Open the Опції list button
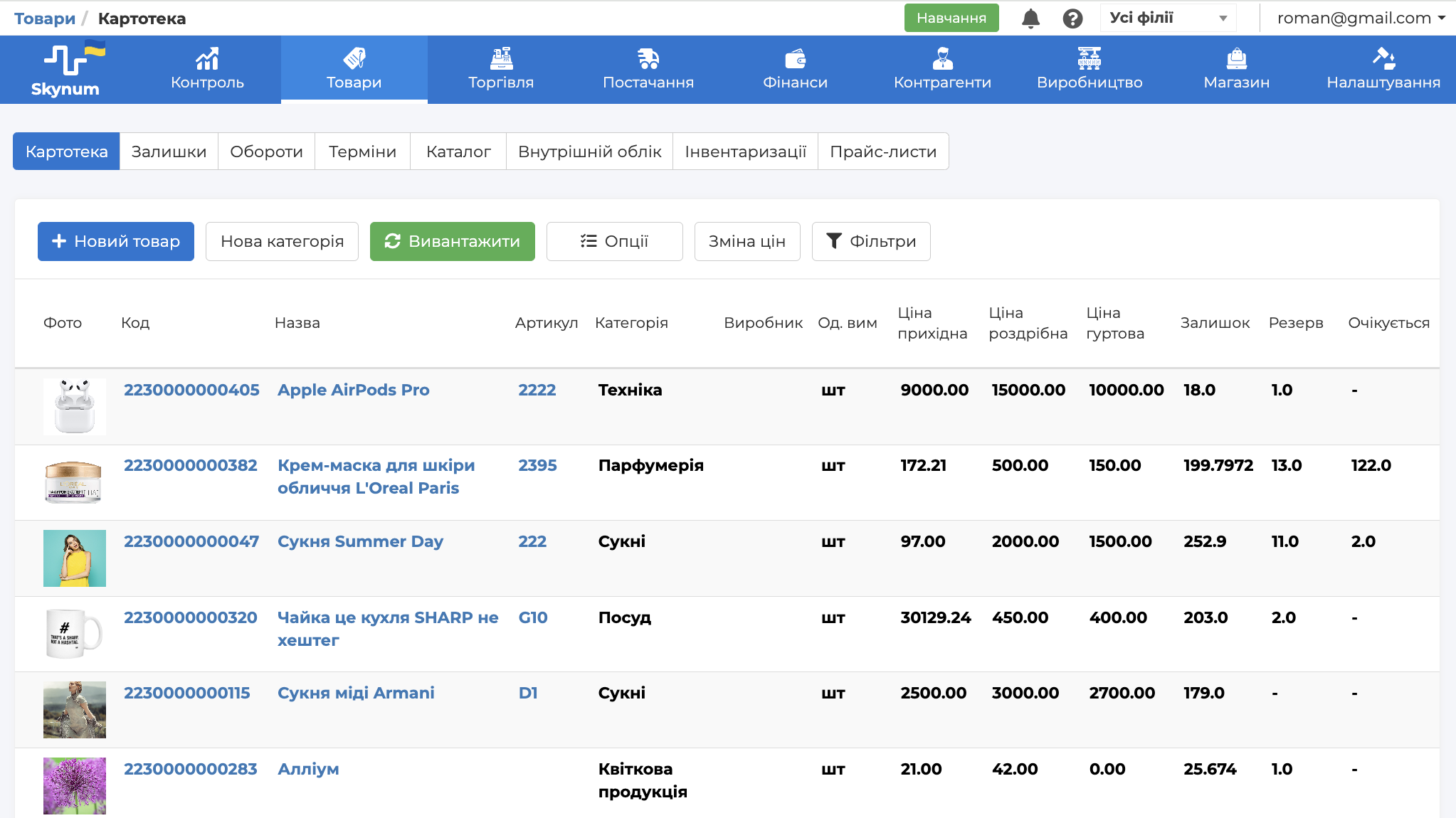This screenshot has height=818, width=1456. [x=615, y=241]
